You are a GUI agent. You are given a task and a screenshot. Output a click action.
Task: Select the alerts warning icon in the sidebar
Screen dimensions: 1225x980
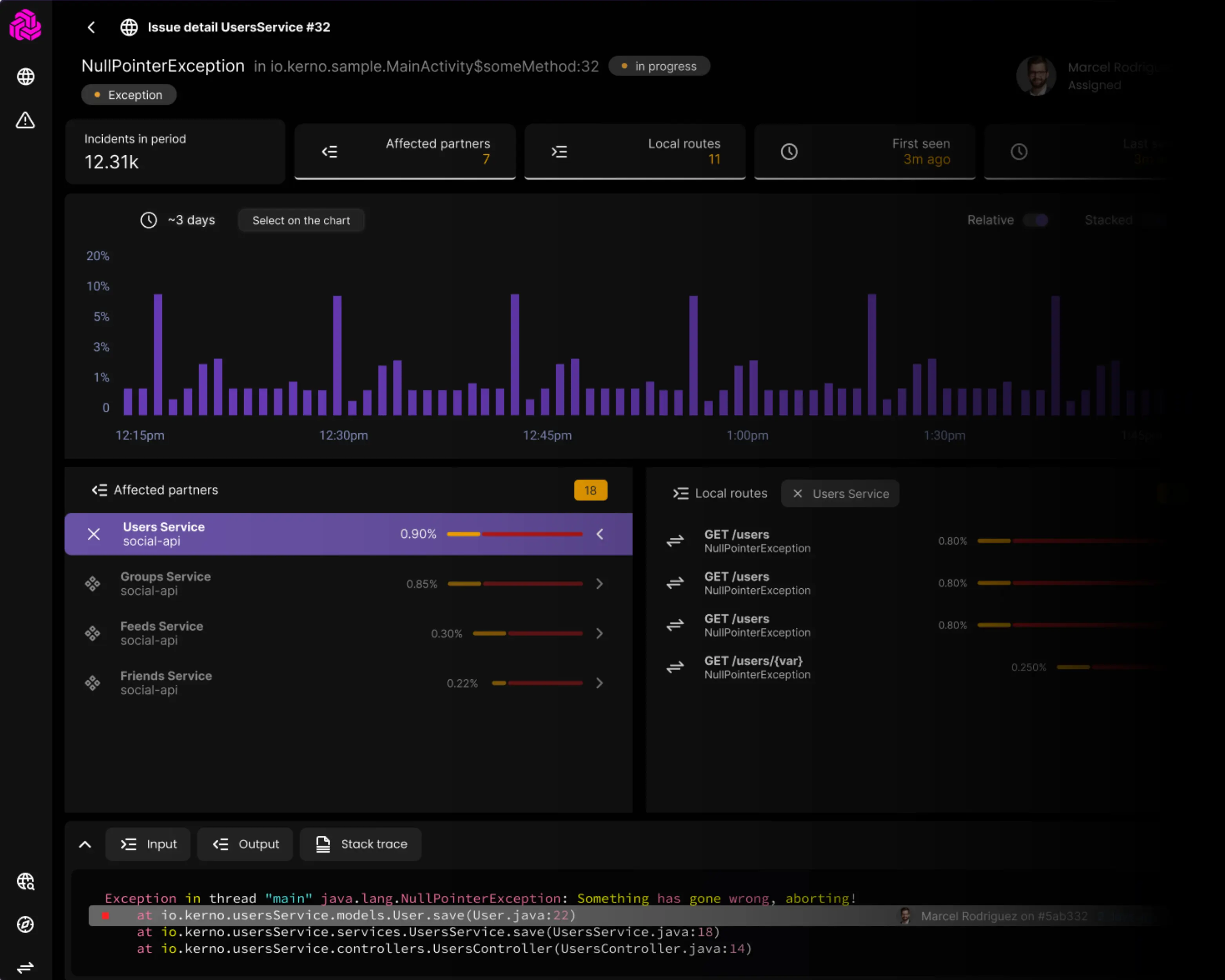[25, 120]
